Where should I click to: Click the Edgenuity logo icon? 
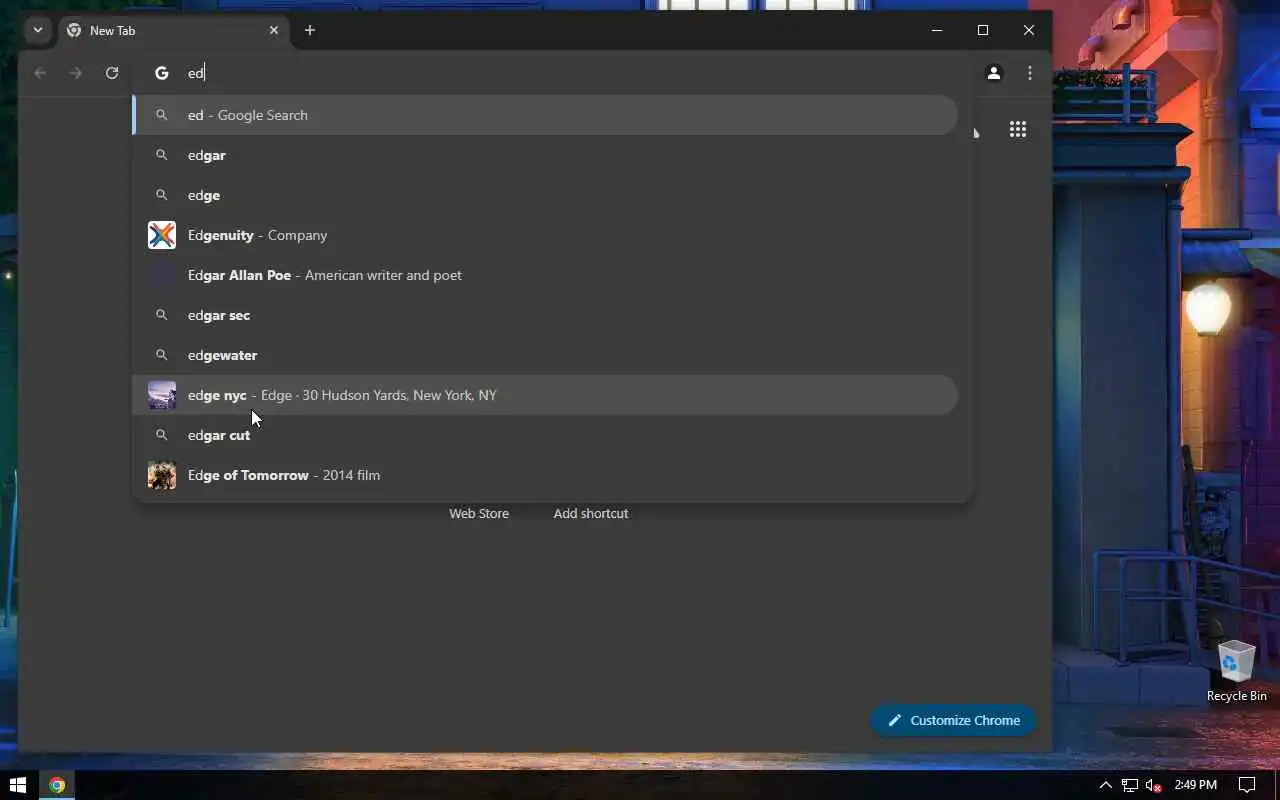162,235
